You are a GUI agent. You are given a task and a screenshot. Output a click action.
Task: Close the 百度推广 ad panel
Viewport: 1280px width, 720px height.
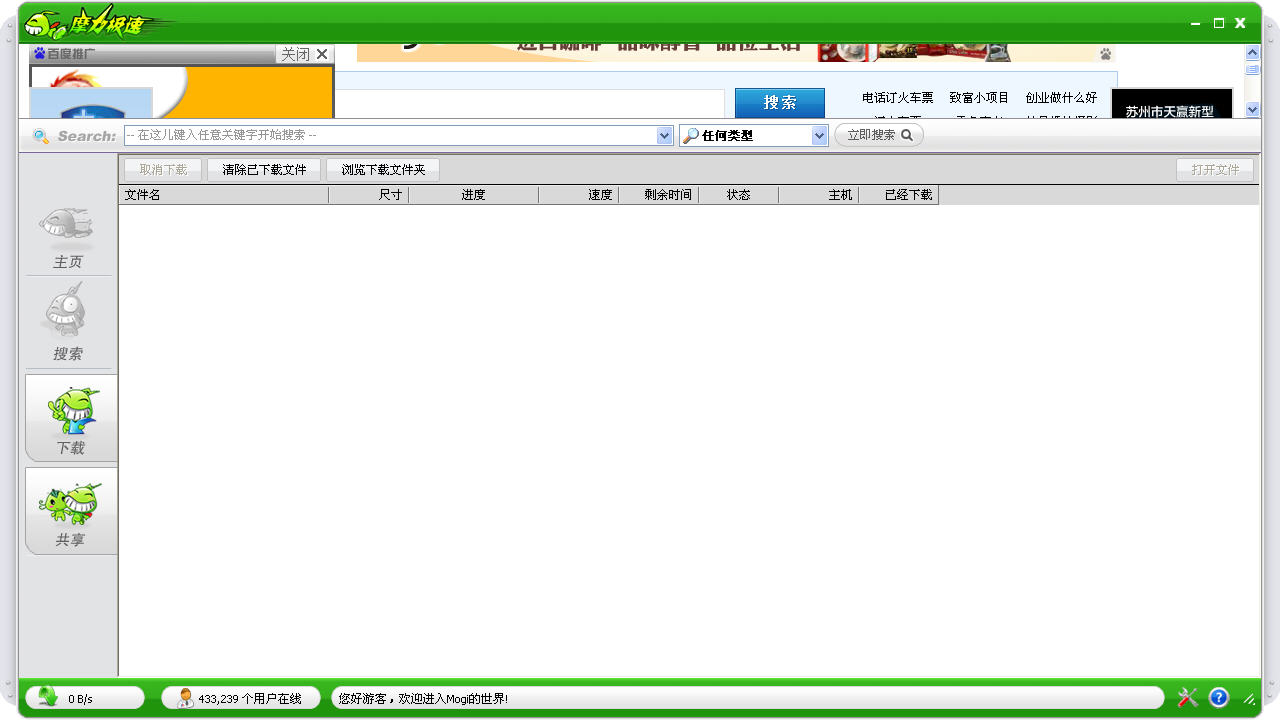pyautogui.click(x=304, y=54)
